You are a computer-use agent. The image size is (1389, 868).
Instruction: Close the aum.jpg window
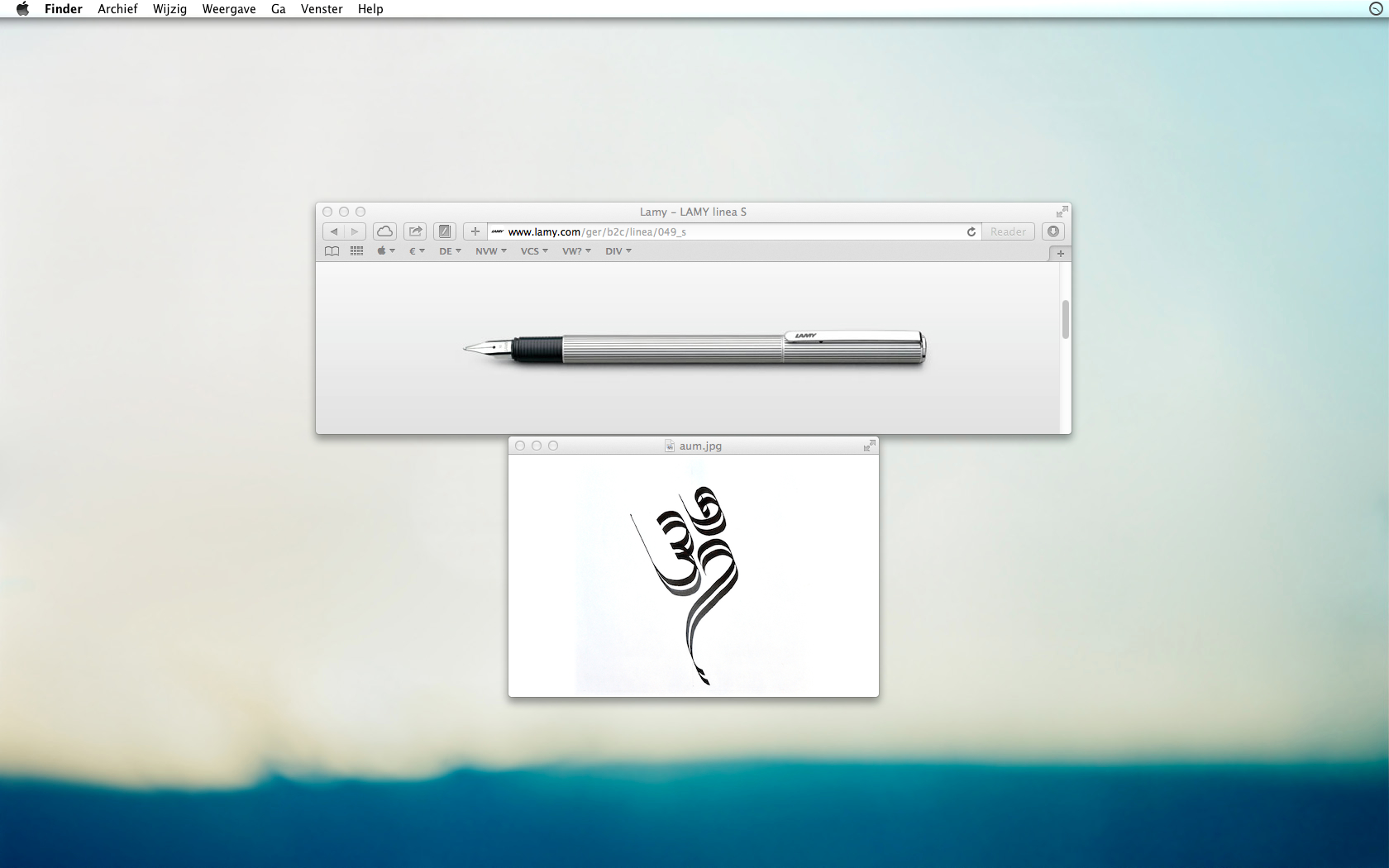pos(520,446)
